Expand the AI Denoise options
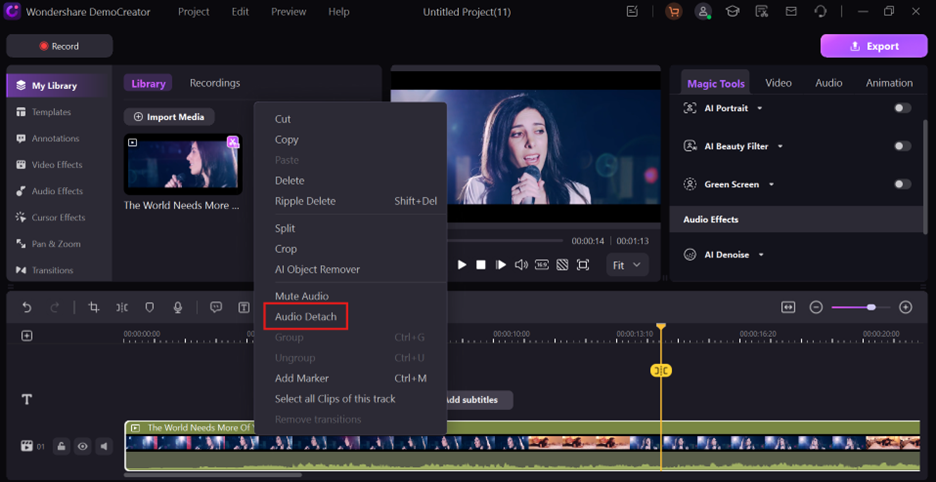 pyautogui.click(x=761, y=255)
